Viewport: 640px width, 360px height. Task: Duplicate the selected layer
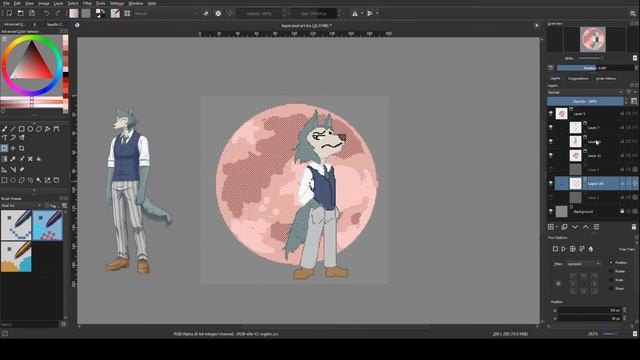564,227
